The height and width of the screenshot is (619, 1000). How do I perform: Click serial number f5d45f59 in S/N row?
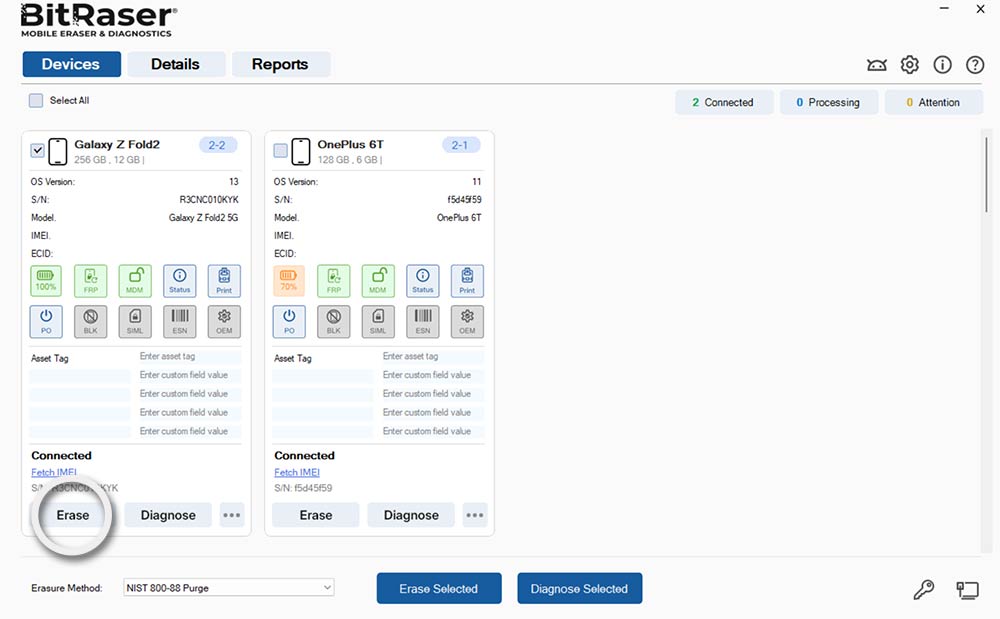point(464,200)
